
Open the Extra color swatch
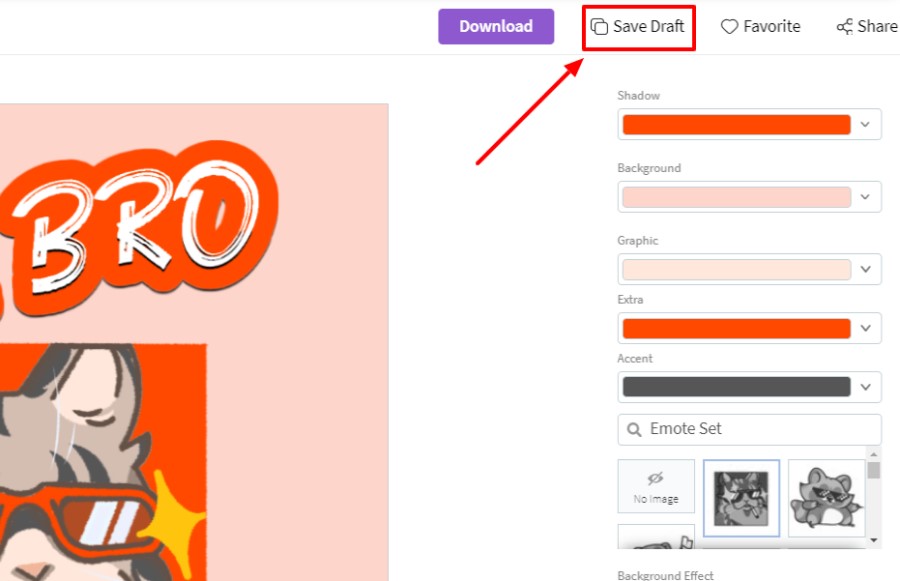(x=736, y=328)
